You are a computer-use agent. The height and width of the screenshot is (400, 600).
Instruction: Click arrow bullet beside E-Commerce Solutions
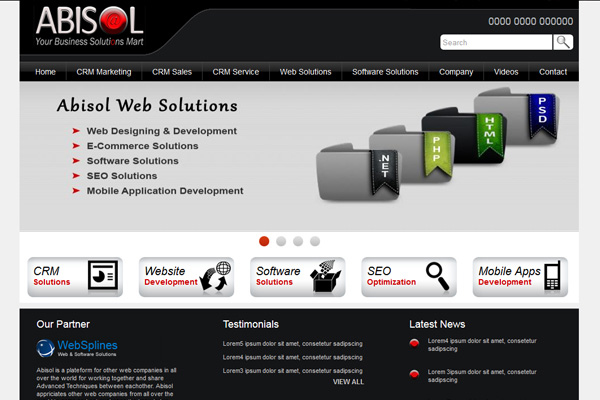(76, 146)
